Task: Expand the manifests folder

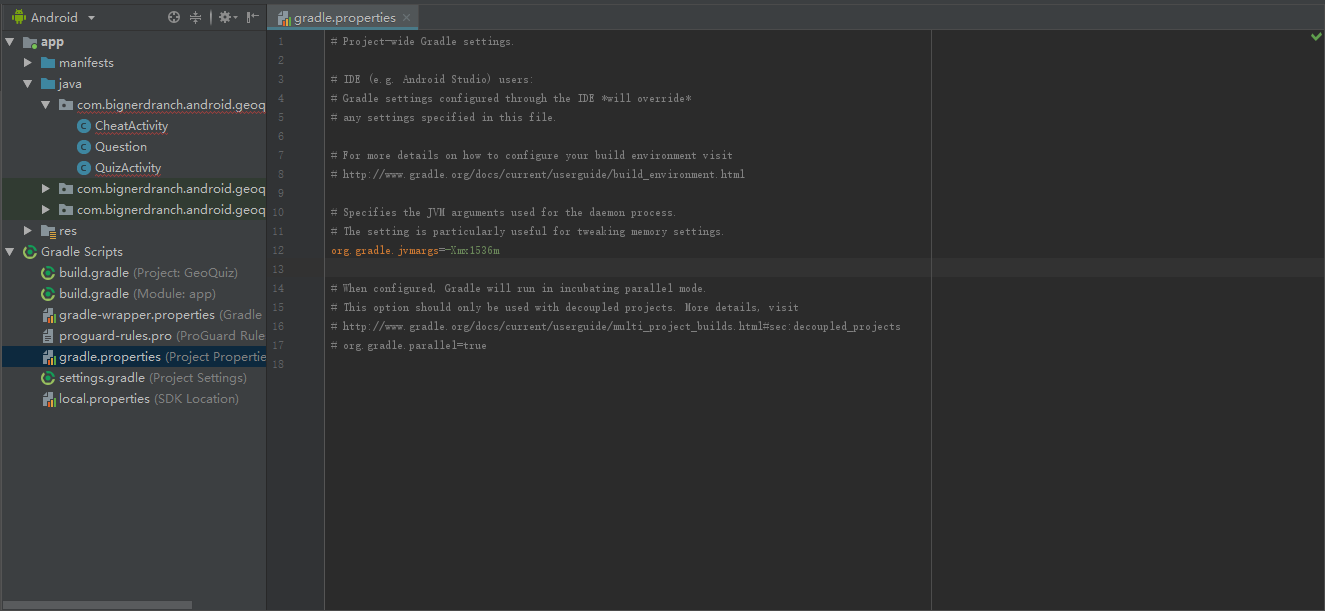Action: point(29,62)
